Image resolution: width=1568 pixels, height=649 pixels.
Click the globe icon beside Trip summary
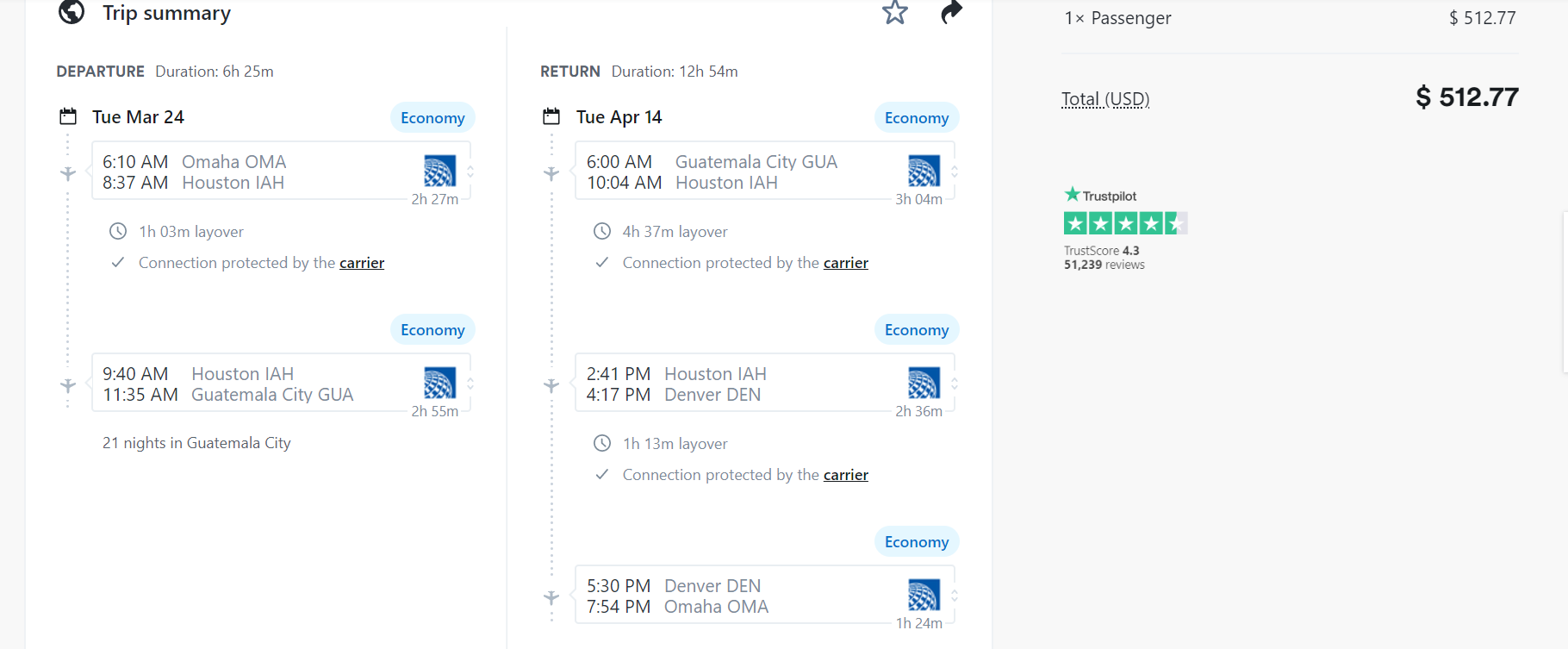point(72,12)
